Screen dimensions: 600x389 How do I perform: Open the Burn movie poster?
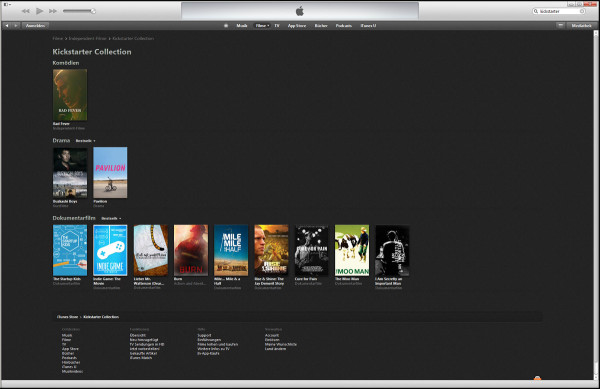point(191,250)
